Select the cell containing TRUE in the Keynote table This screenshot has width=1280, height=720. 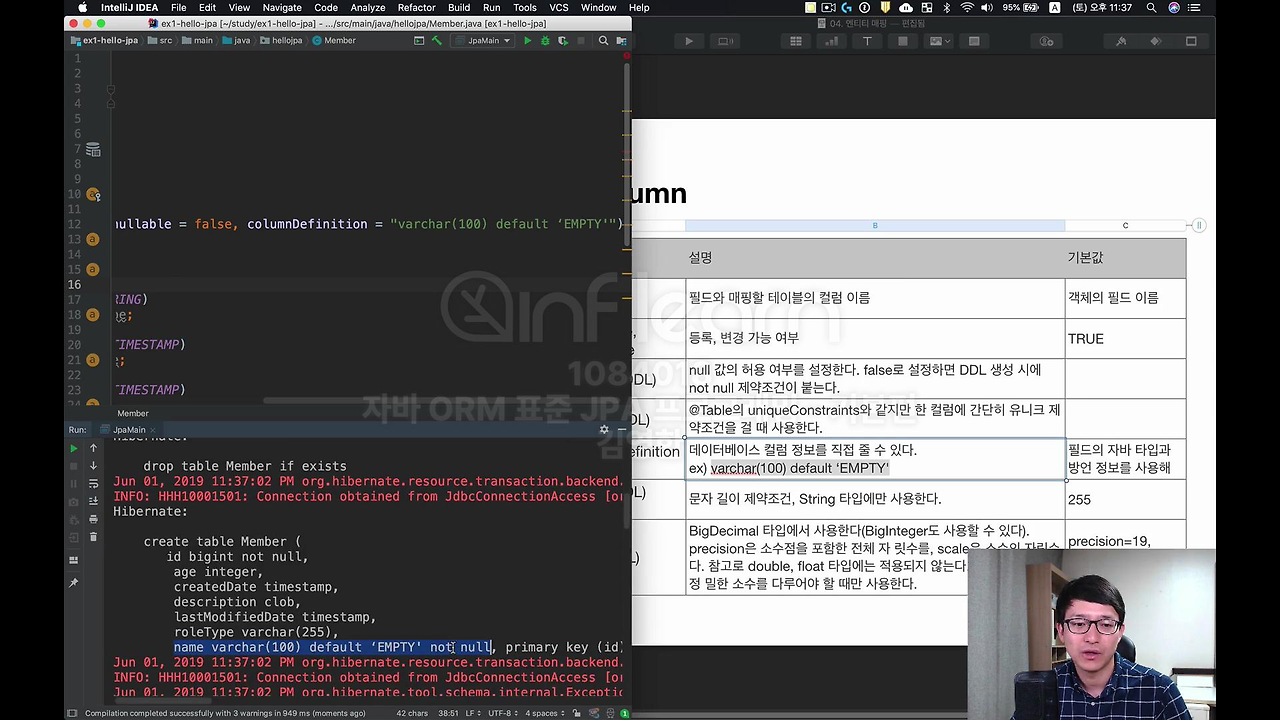1125,339
